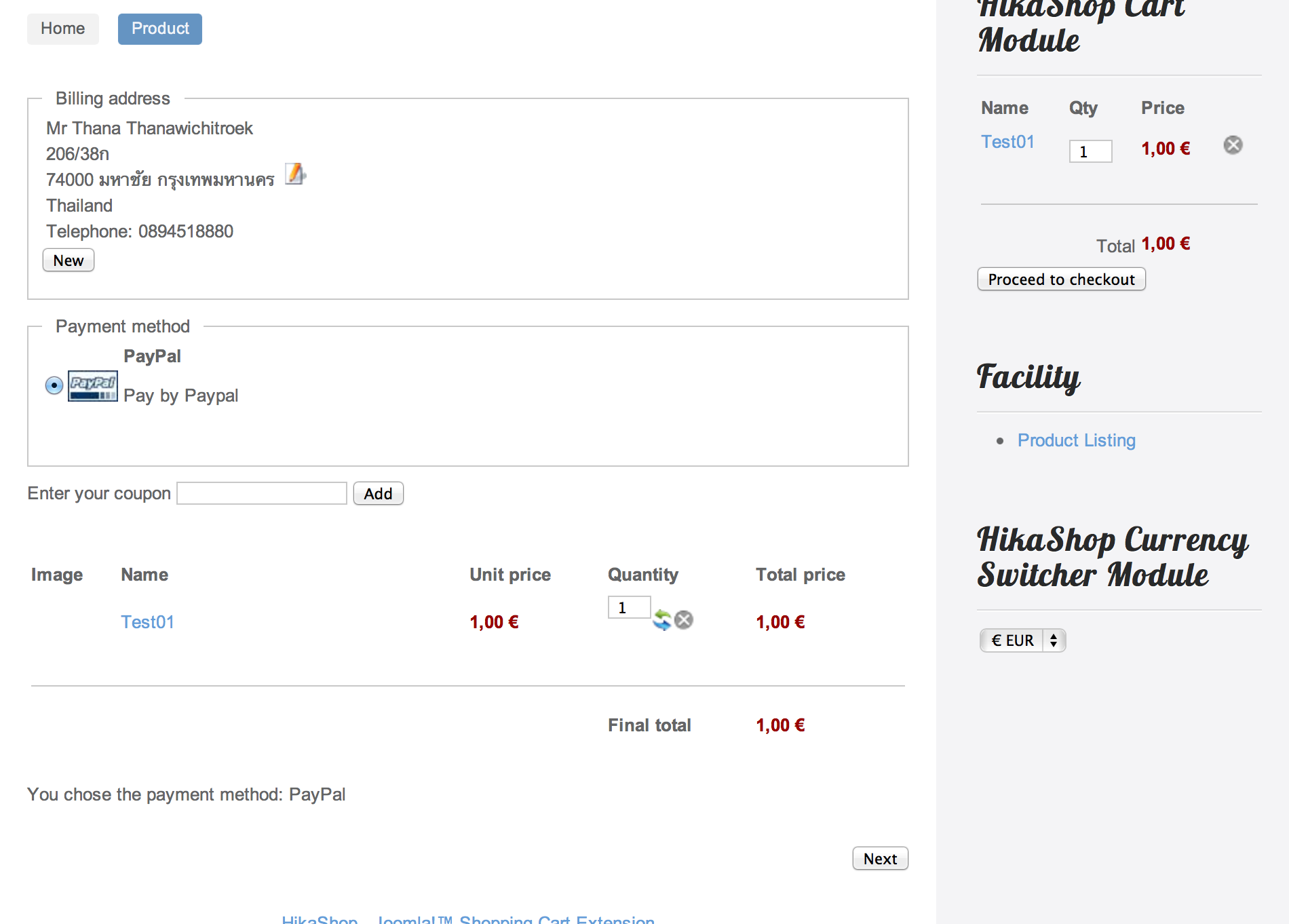Focus the coupon code input field

click(262, 493)
